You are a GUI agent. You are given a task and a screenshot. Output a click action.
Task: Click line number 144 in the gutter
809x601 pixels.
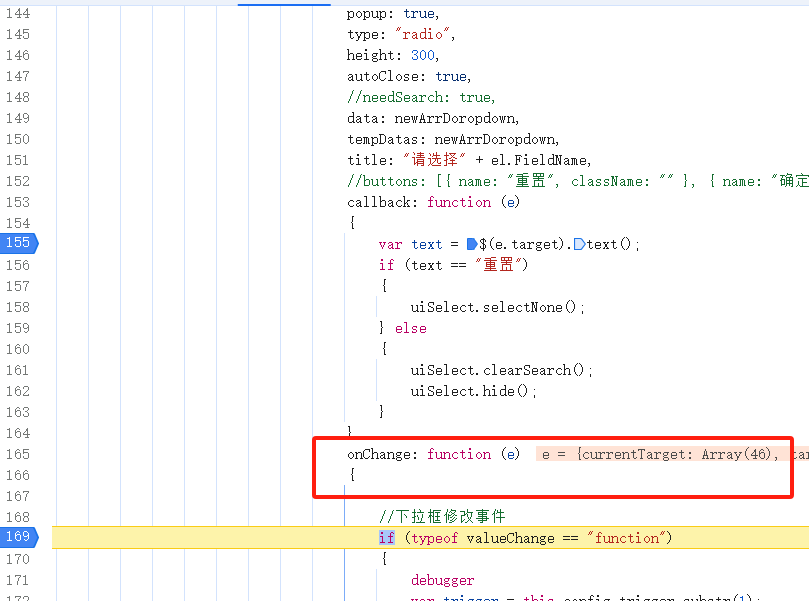coord(18,13)
